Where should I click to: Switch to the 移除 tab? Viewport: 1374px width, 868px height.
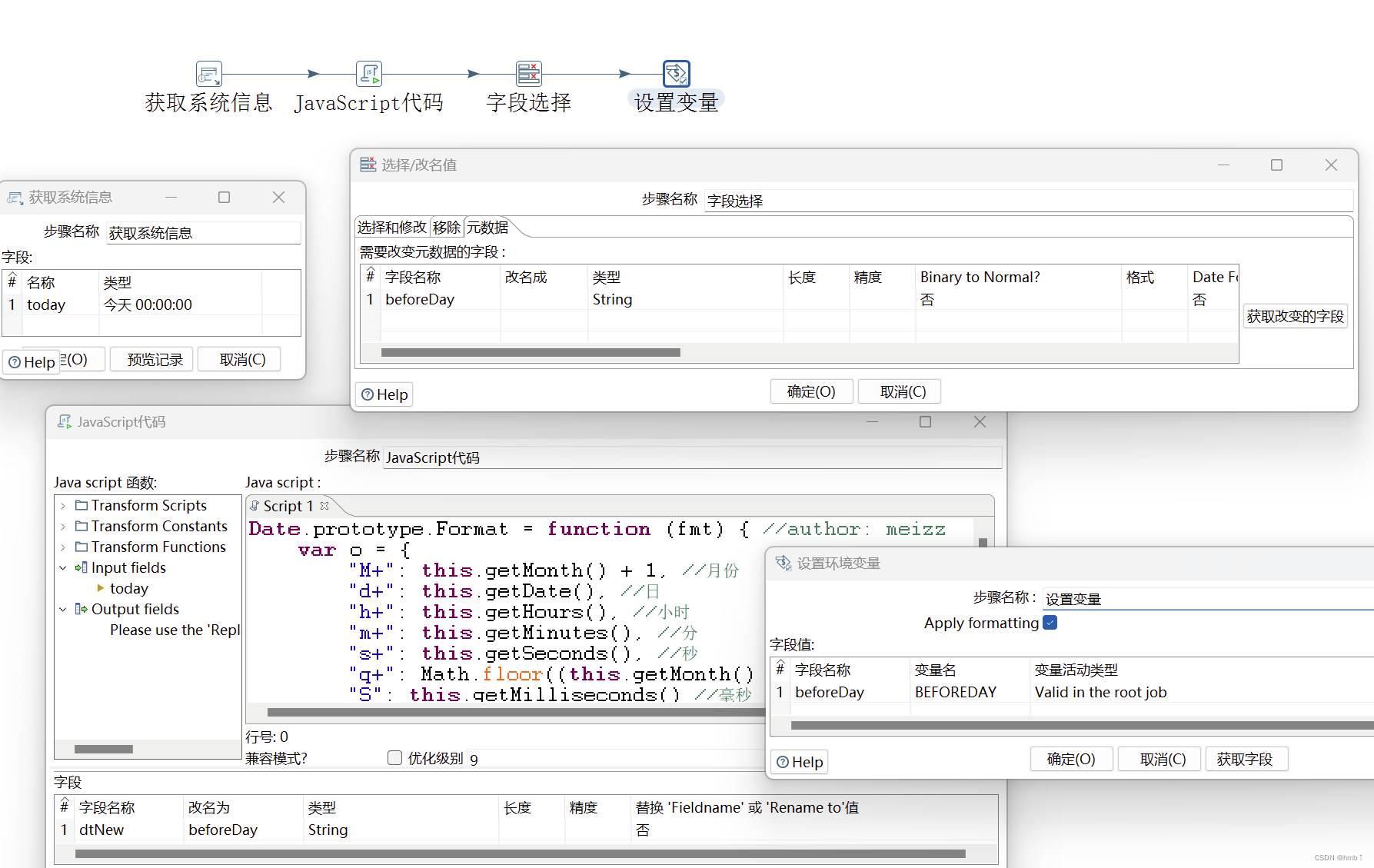(447, 228)
